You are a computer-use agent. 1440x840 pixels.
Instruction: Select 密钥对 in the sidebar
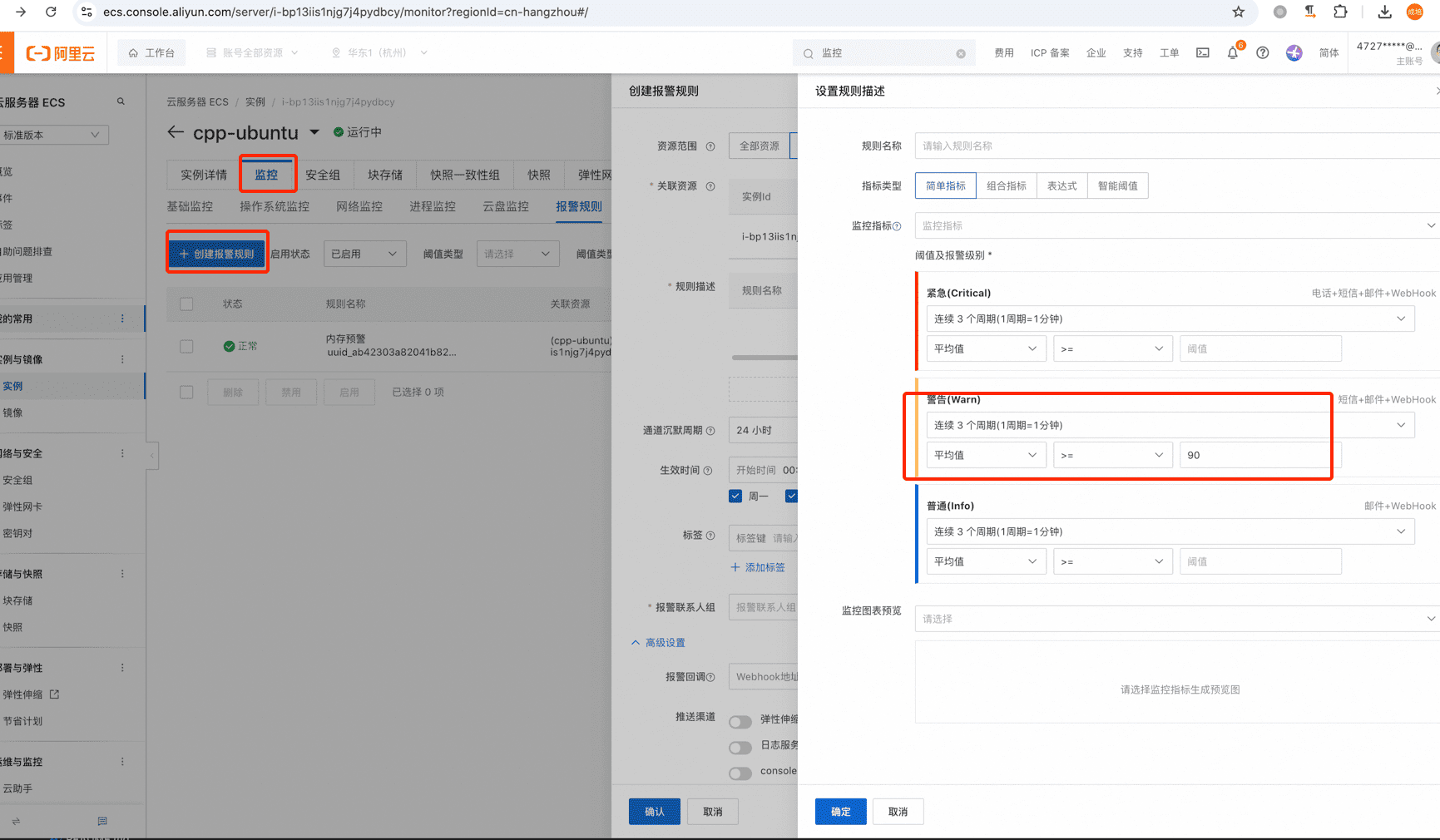pyautogui.click(x=17, y=533)
